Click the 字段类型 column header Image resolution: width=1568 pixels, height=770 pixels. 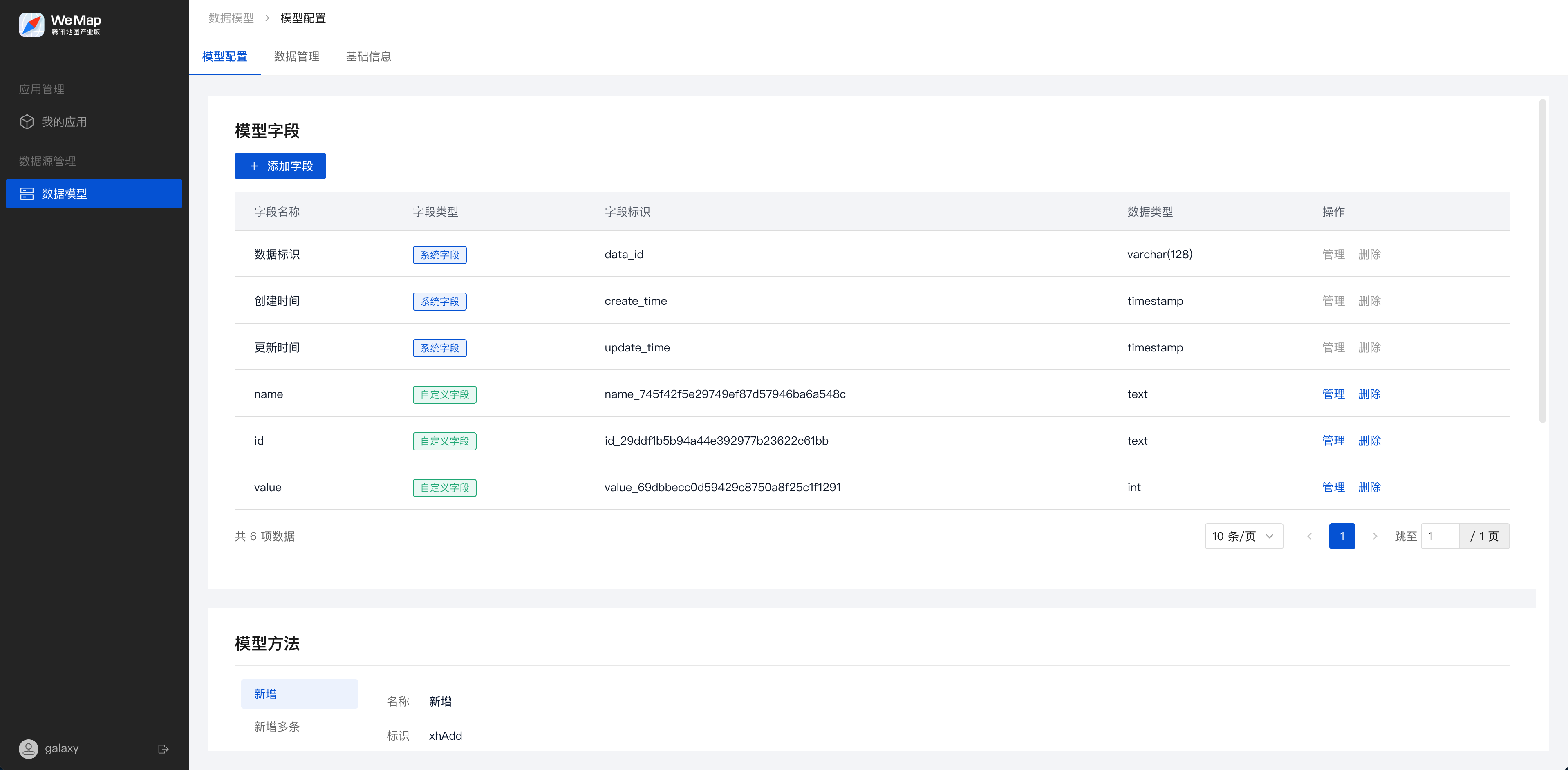coord(435,212)
